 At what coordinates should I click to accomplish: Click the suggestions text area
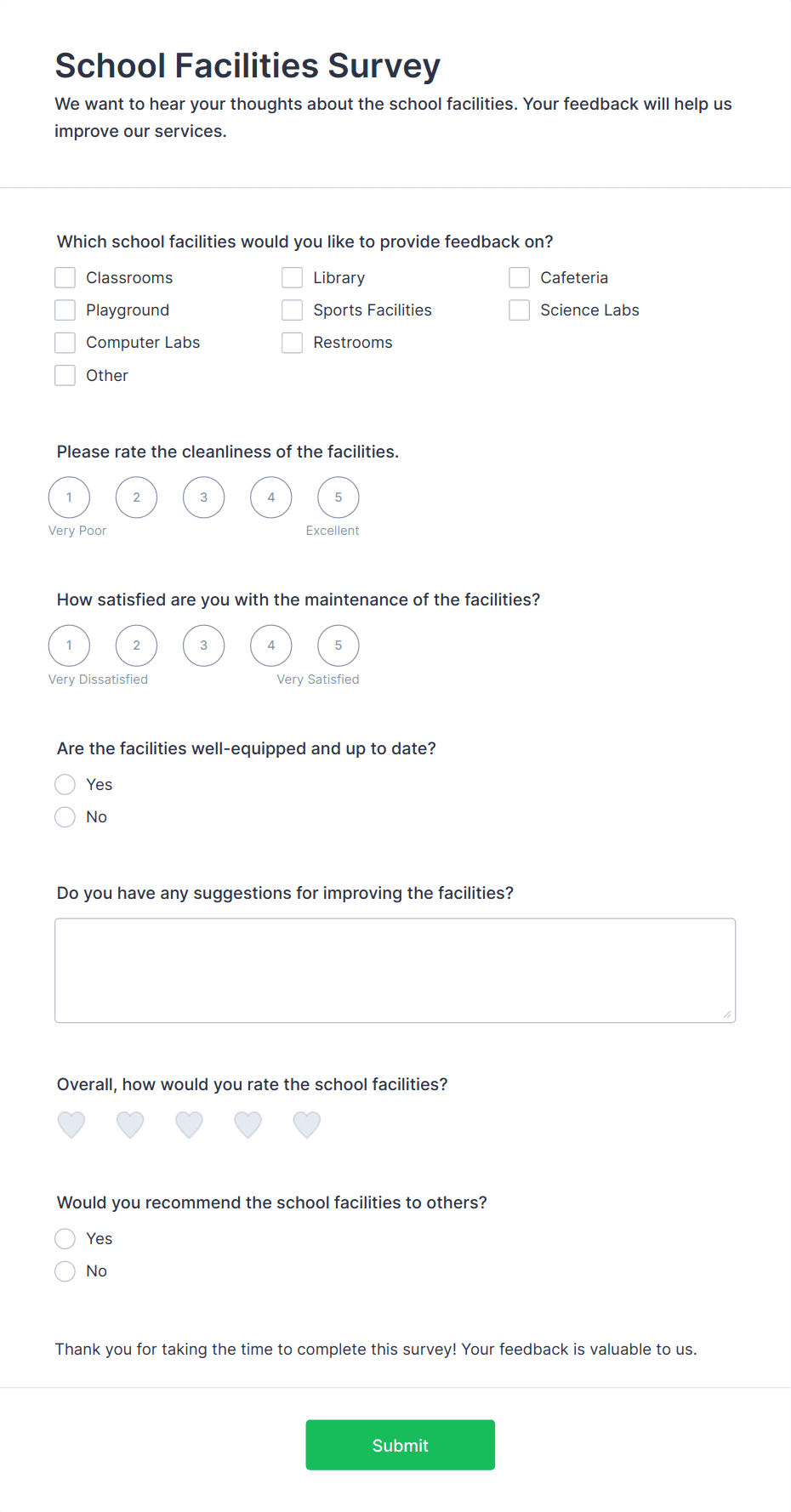point(395,969)
